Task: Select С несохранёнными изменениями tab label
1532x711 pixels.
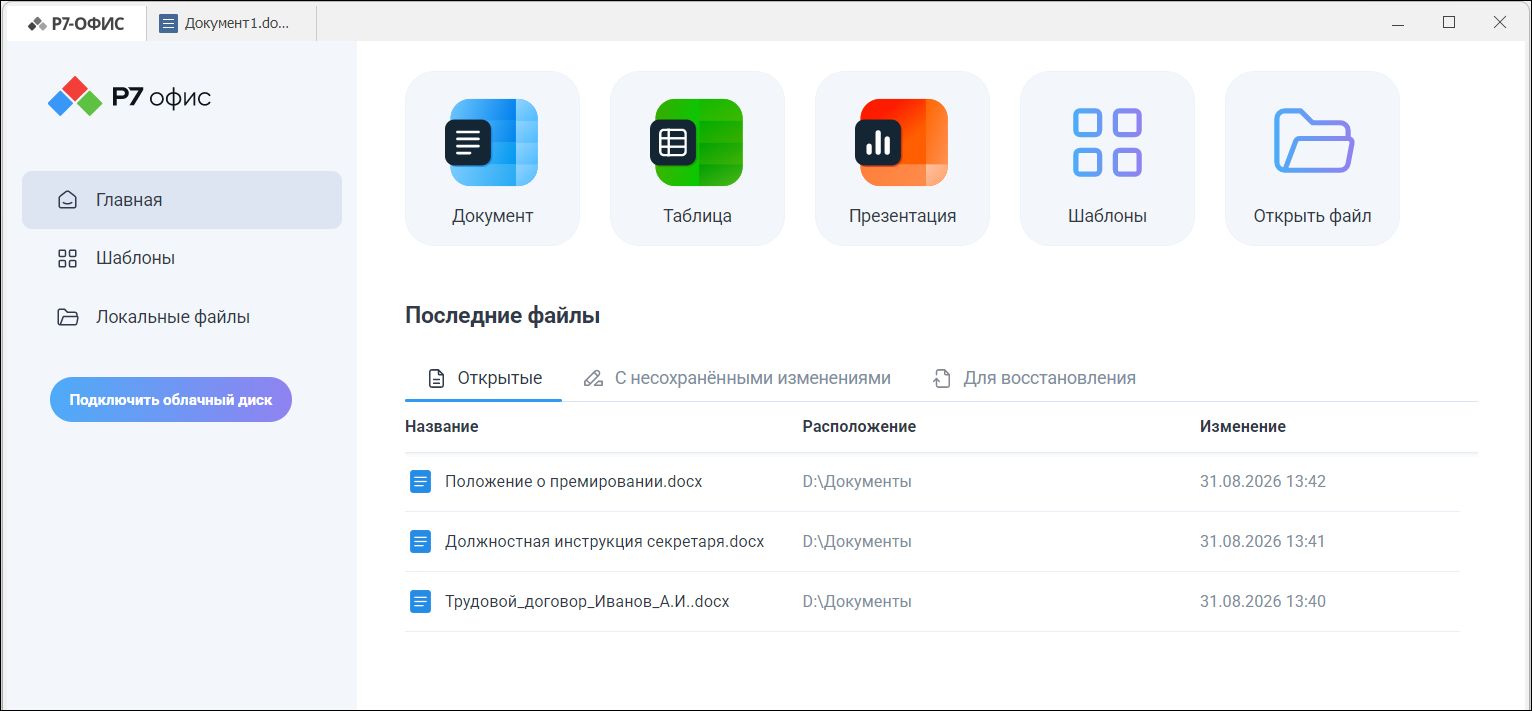Action: tap(753, 378)
